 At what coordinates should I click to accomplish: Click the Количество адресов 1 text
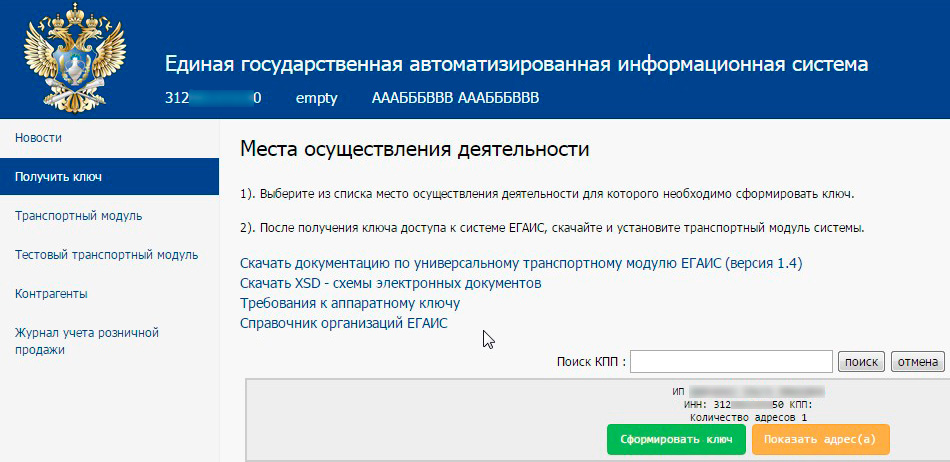749,417
